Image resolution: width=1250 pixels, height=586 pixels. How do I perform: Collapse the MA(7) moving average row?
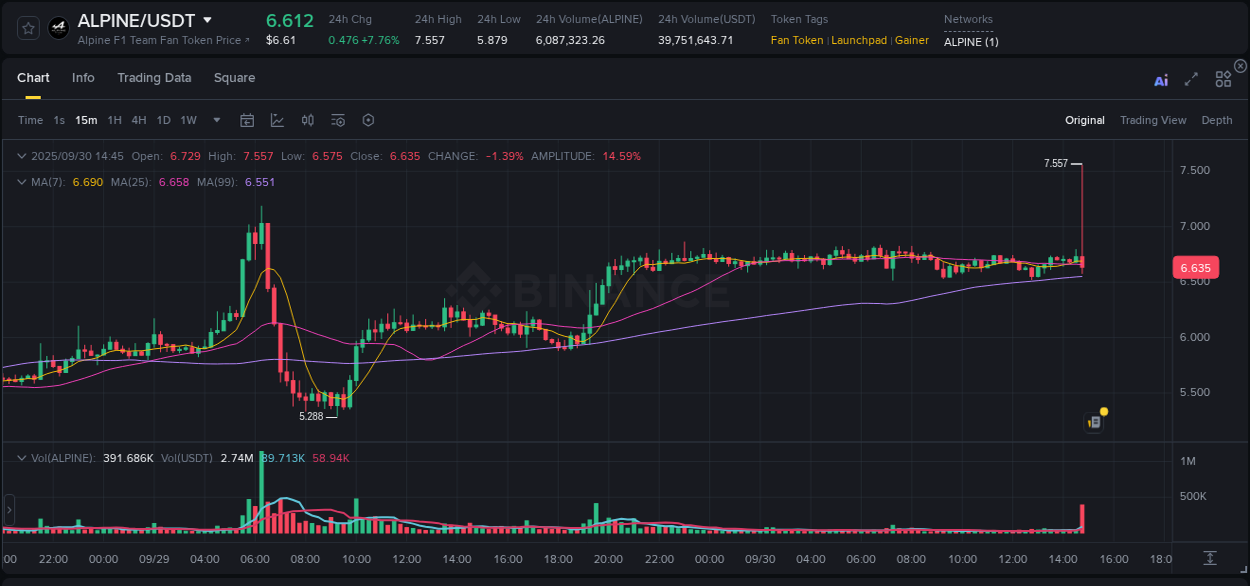tap(21, 182)
